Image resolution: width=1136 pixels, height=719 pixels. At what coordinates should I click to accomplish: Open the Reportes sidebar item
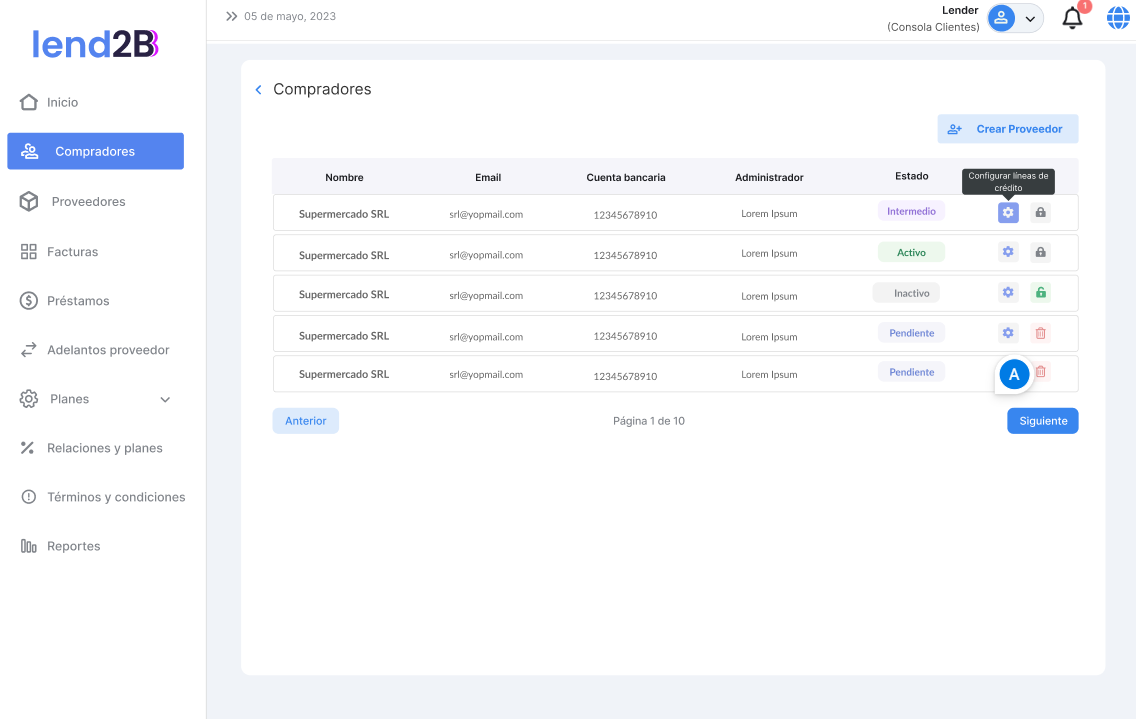click(73, 546)
